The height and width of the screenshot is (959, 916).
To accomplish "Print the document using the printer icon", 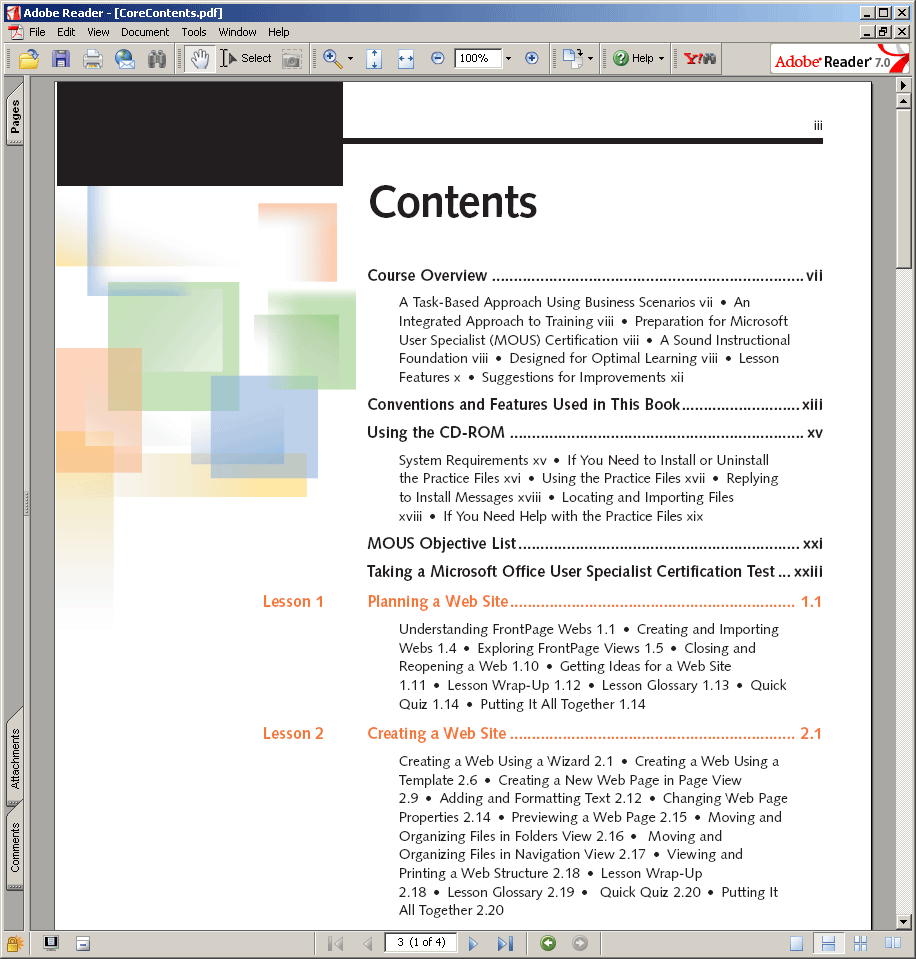I will tap(93, 59).
